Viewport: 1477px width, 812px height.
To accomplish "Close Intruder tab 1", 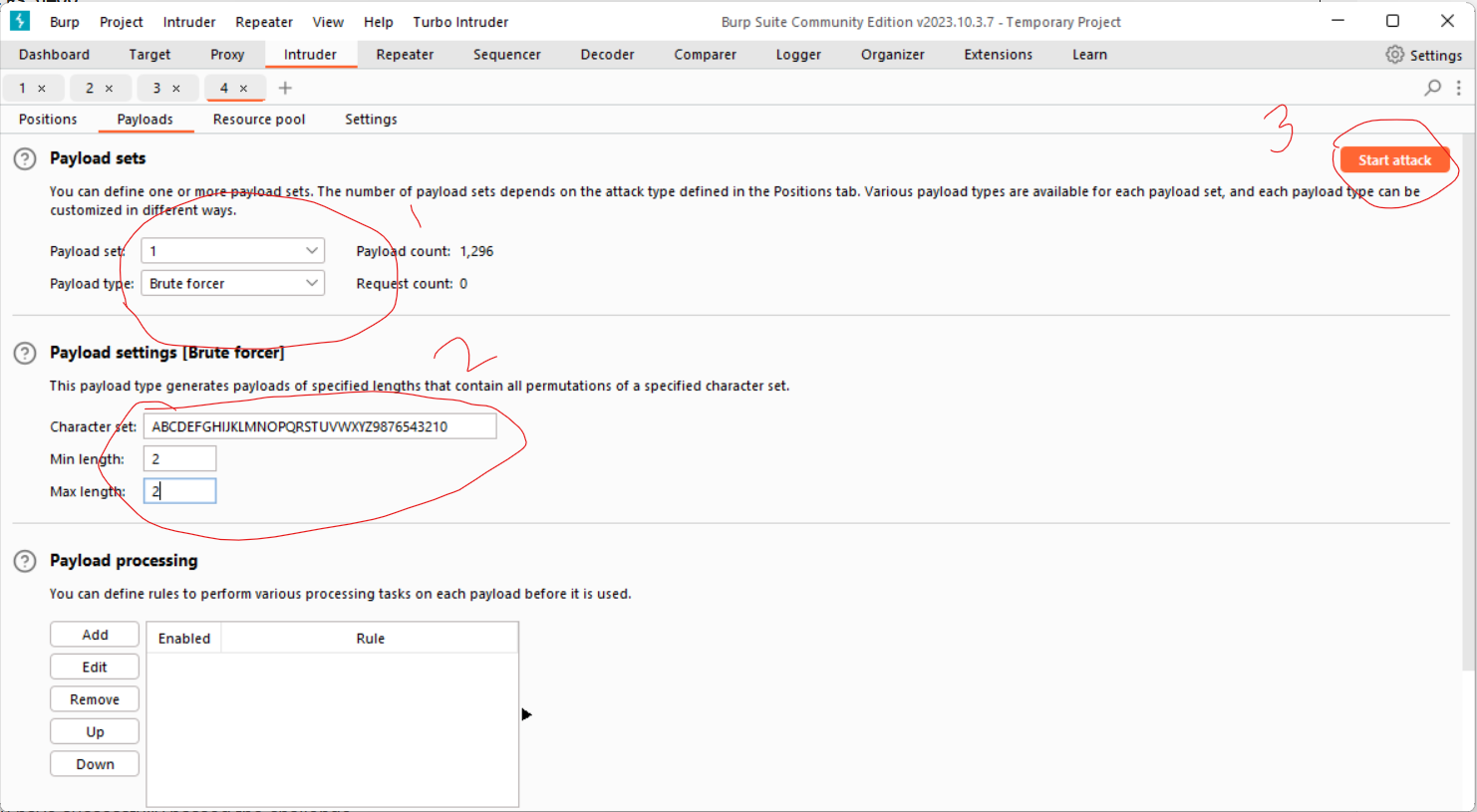I will (42, 89).
